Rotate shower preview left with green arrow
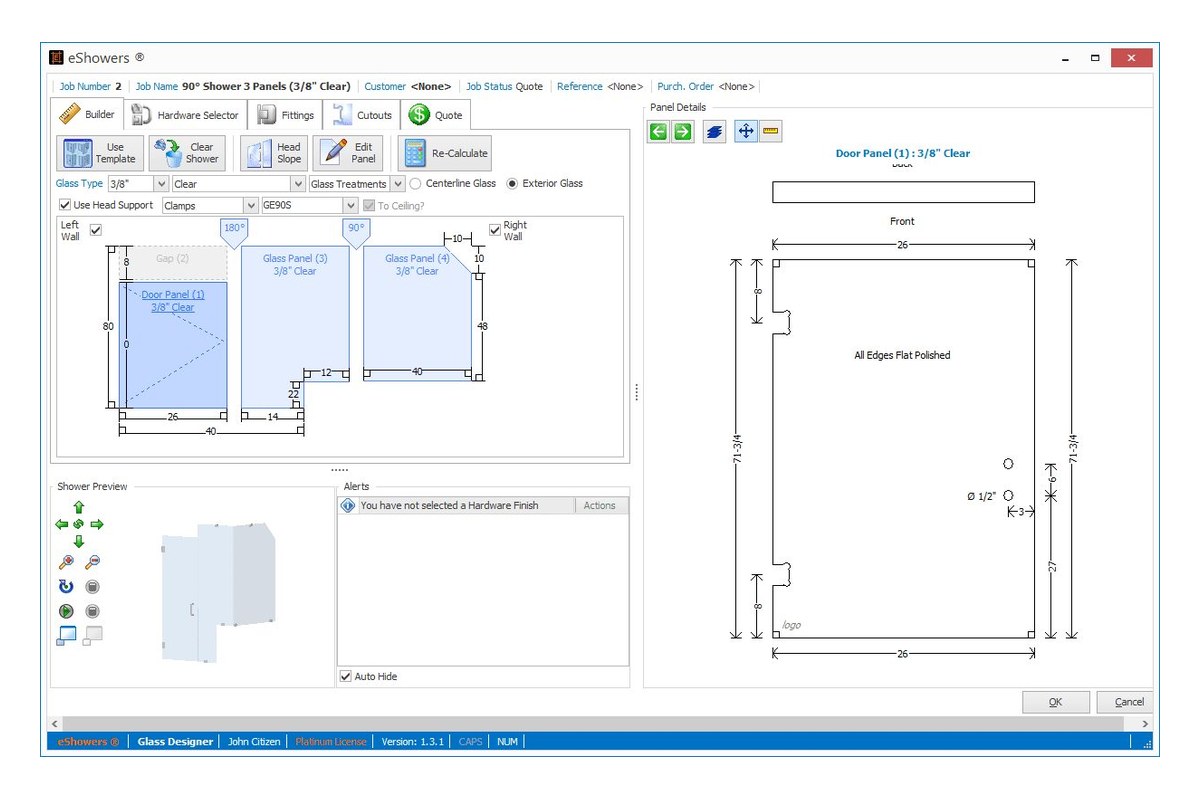This screenshot has width=1200, height=800. click(x=62, y=524)
